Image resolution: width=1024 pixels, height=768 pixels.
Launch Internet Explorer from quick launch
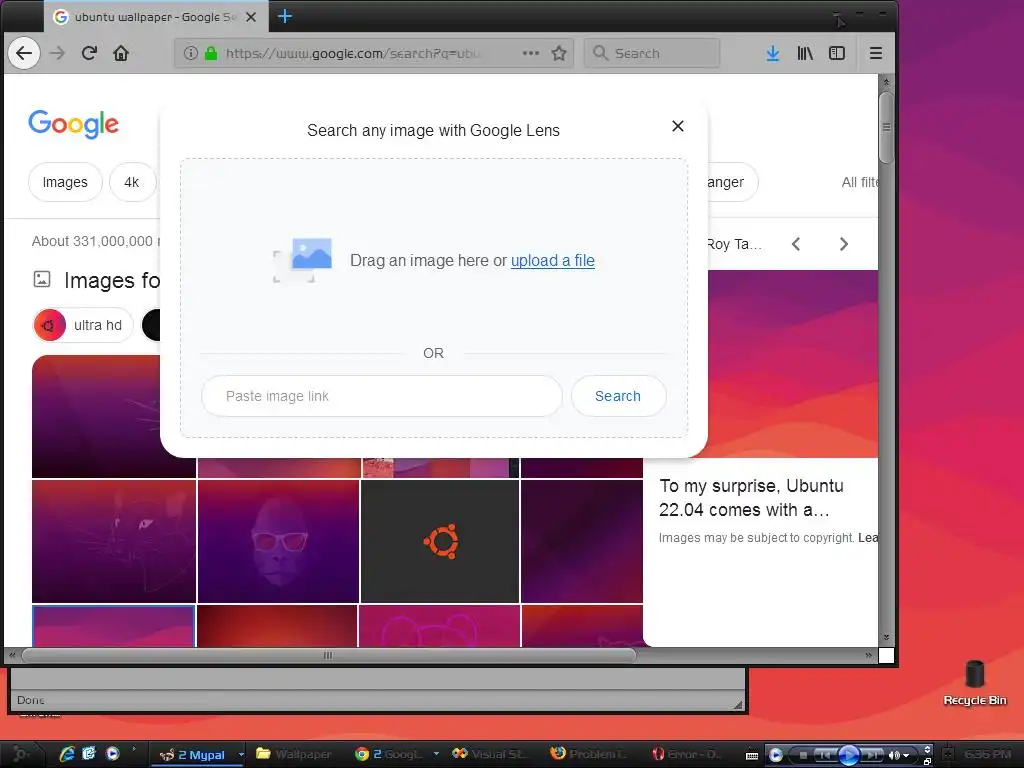(67, 754)
